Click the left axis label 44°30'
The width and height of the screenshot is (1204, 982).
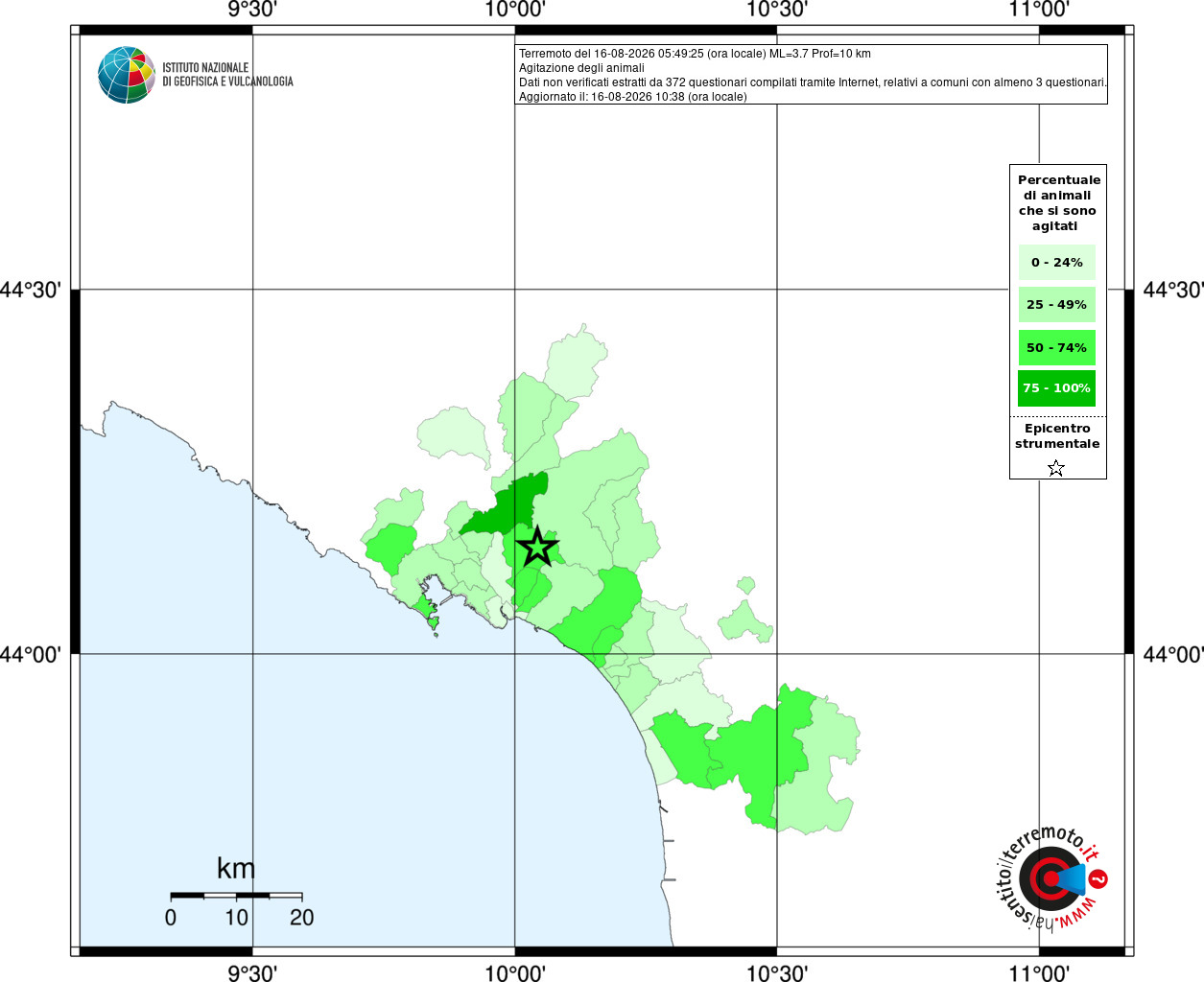click(x=31, y=290)
